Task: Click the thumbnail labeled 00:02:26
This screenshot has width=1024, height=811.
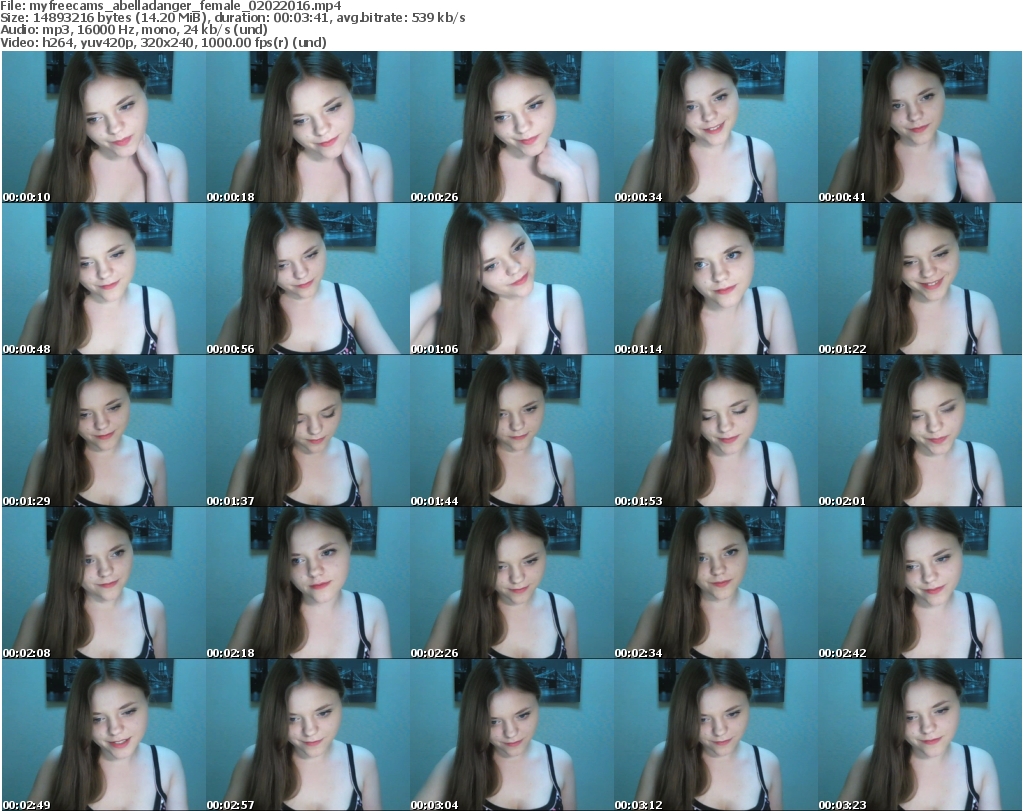Action: (511, 582)
